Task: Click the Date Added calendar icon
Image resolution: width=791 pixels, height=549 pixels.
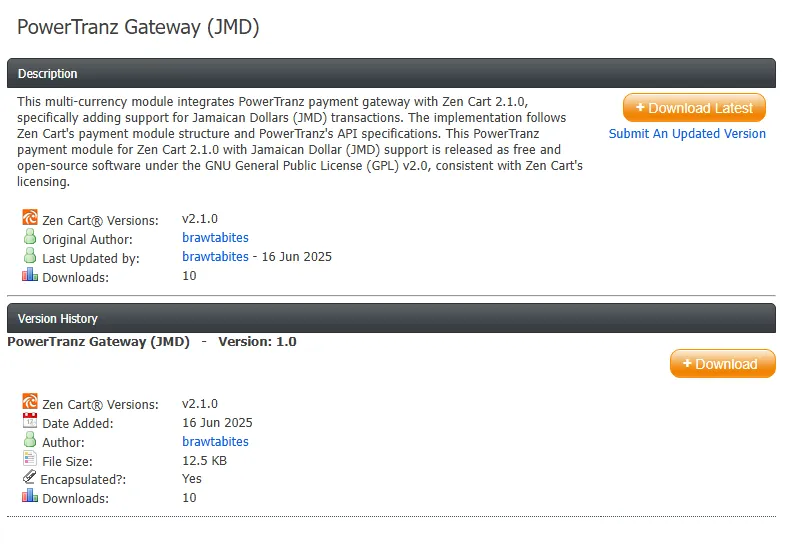Action: (x=30, y=420)
